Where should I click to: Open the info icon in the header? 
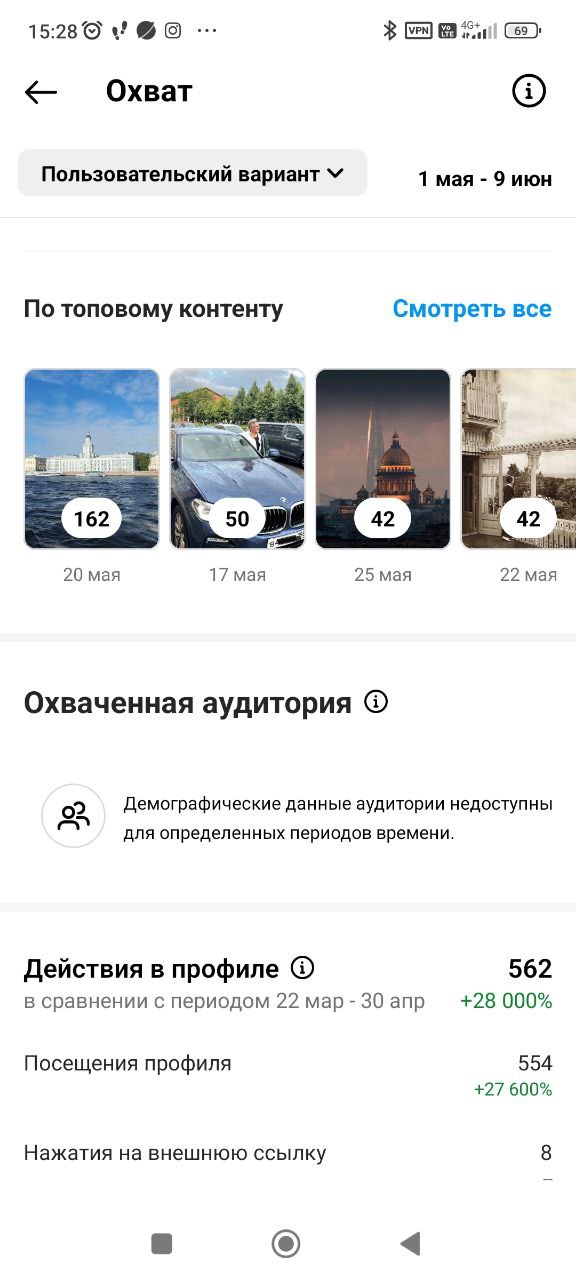coord(529,91)
